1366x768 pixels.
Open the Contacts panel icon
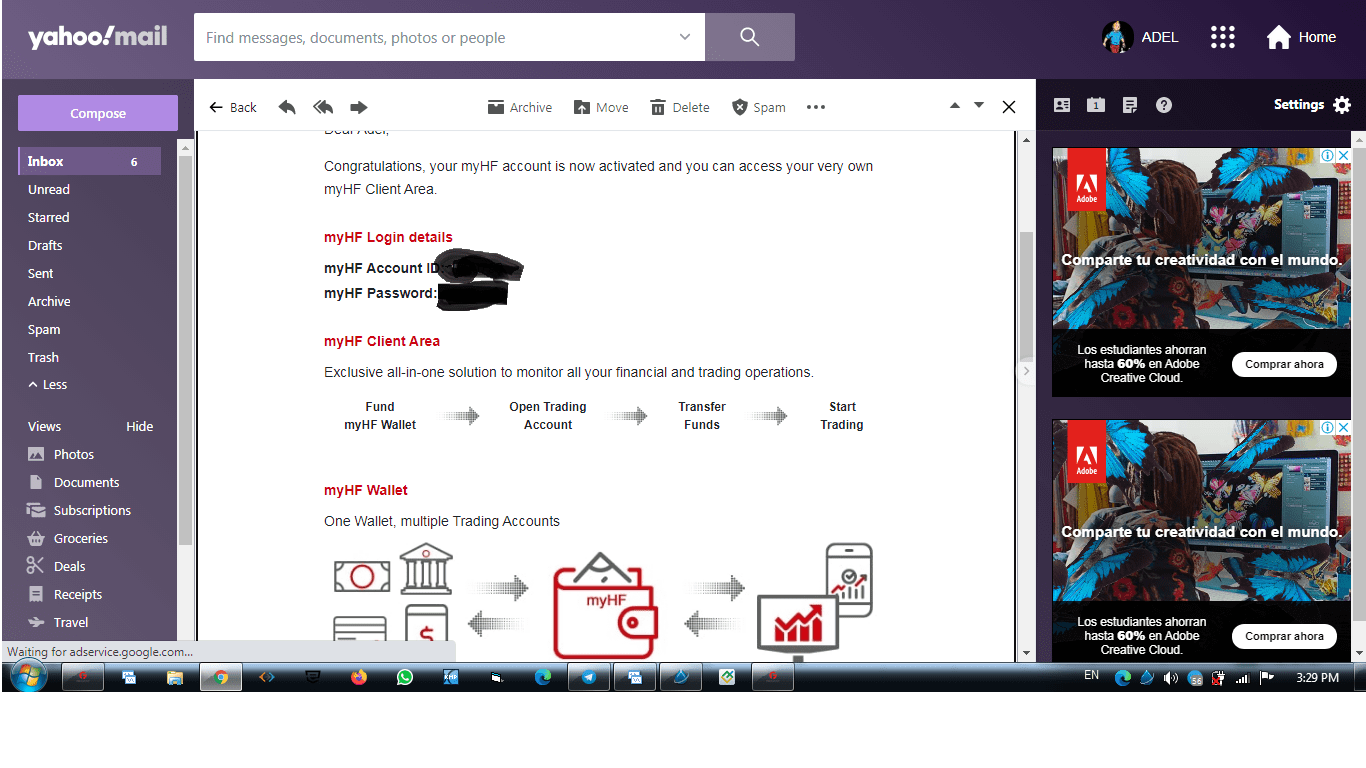[1062, 105]
